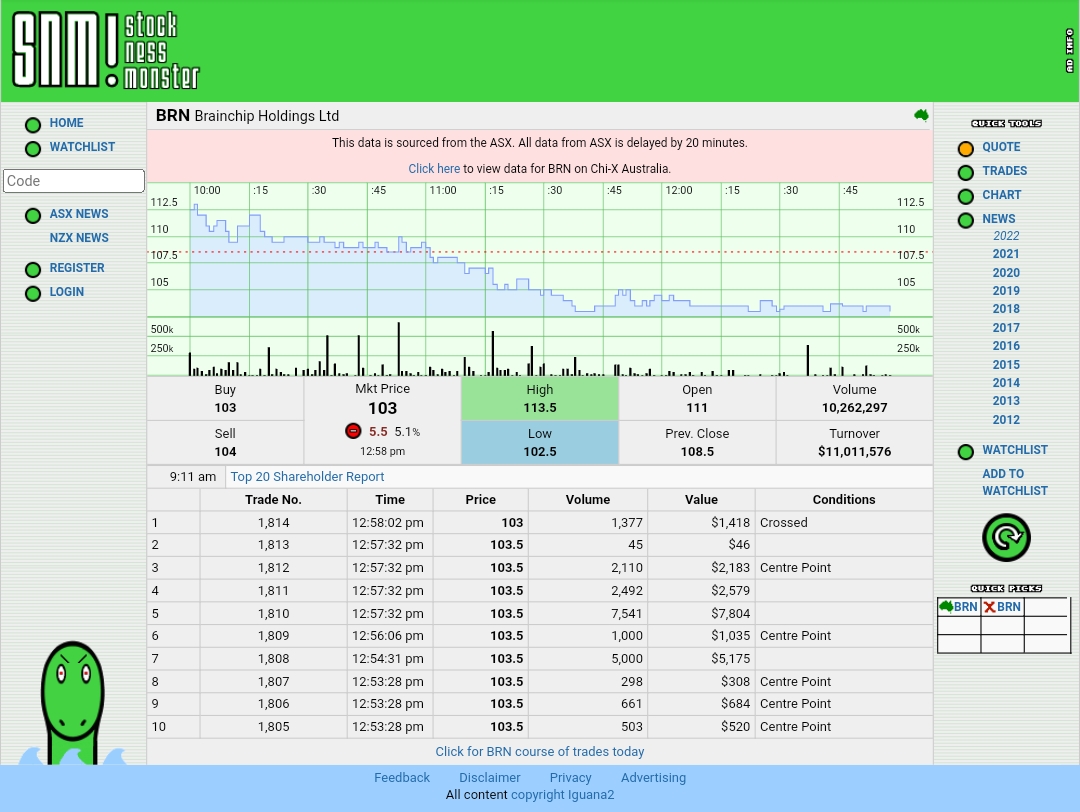This screenshot has height=812, width=1080.
Task: Select CHART in Quick Tools
Action: pos(1001,195)
